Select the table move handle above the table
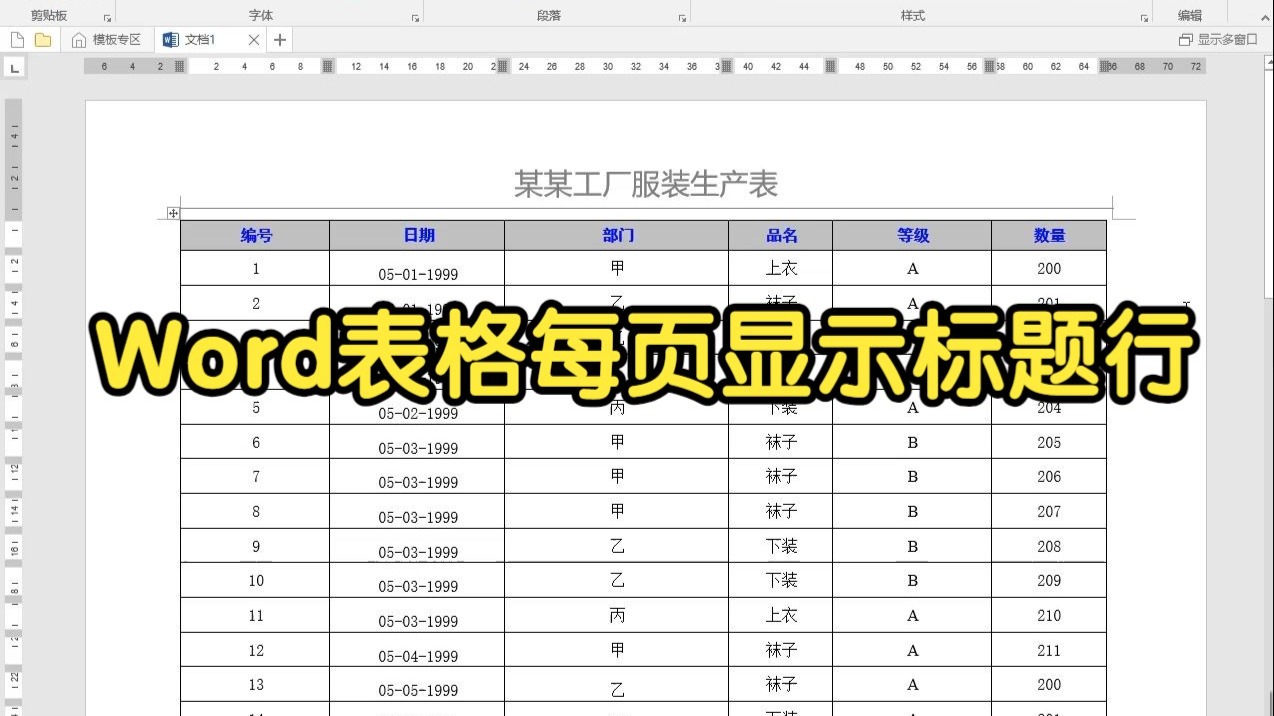This screenshot has width=1274, height=716. (x=173, y=213)
